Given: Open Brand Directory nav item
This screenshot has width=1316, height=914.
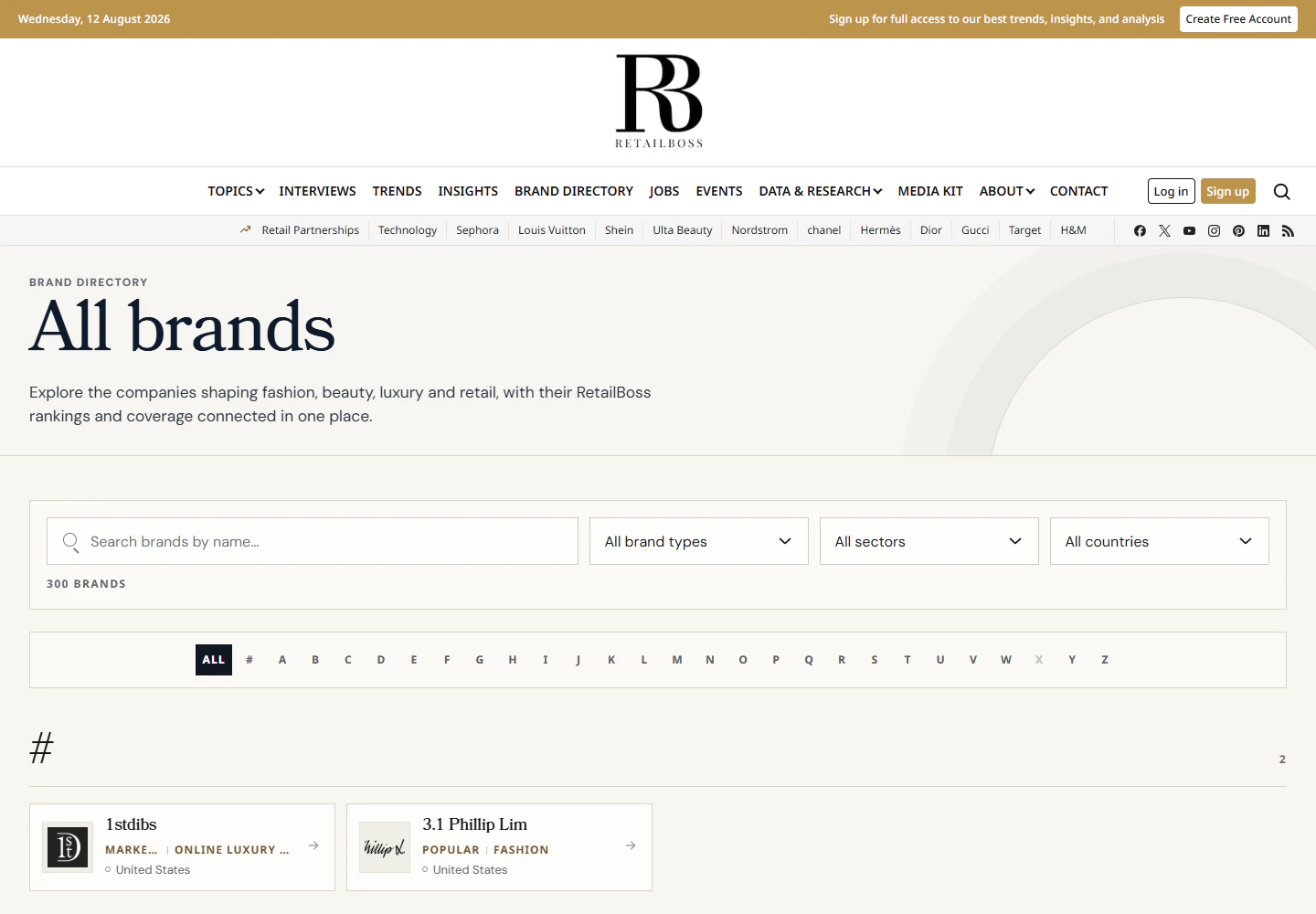Looking at the screenshot, I should [574, 191].
